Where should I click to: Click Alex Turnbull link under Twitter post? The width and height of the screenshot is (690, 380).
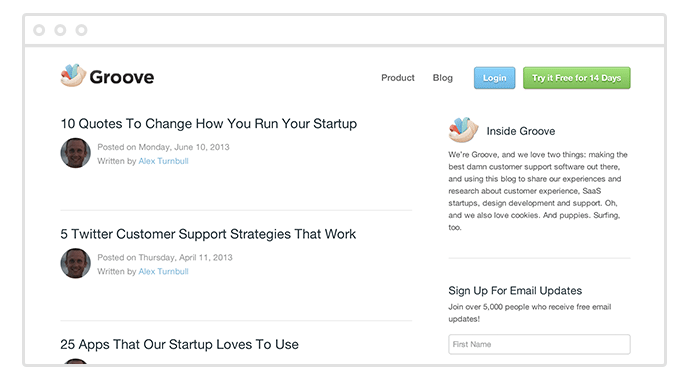pyautogui.click(x=163, y=272)
